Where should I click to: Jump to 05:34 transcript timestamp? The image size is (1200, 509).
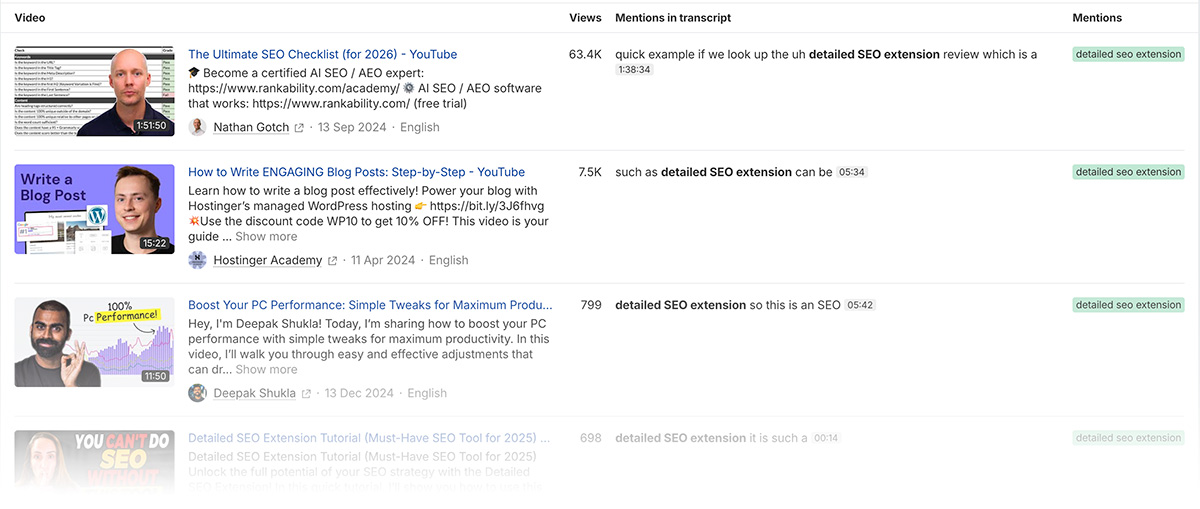pyautogui.click(x=852, y=172)
